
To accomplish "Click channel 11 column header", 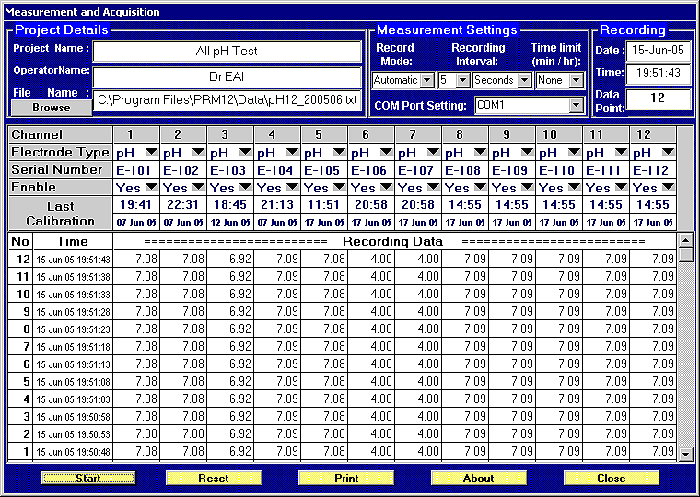I will (606, 134).
